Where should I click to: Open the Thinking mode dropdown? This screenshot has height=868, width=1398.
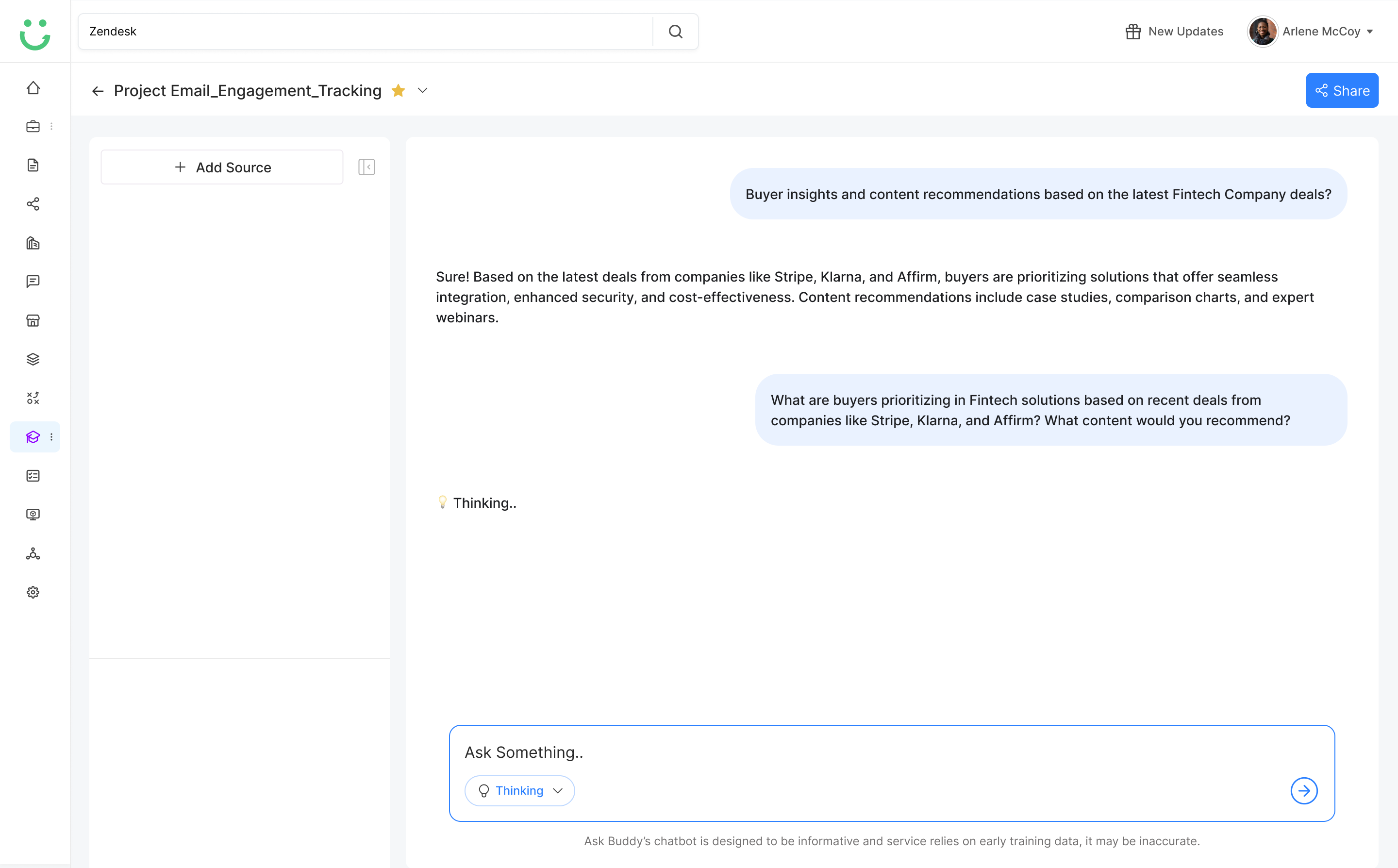(x=519, y=790)
